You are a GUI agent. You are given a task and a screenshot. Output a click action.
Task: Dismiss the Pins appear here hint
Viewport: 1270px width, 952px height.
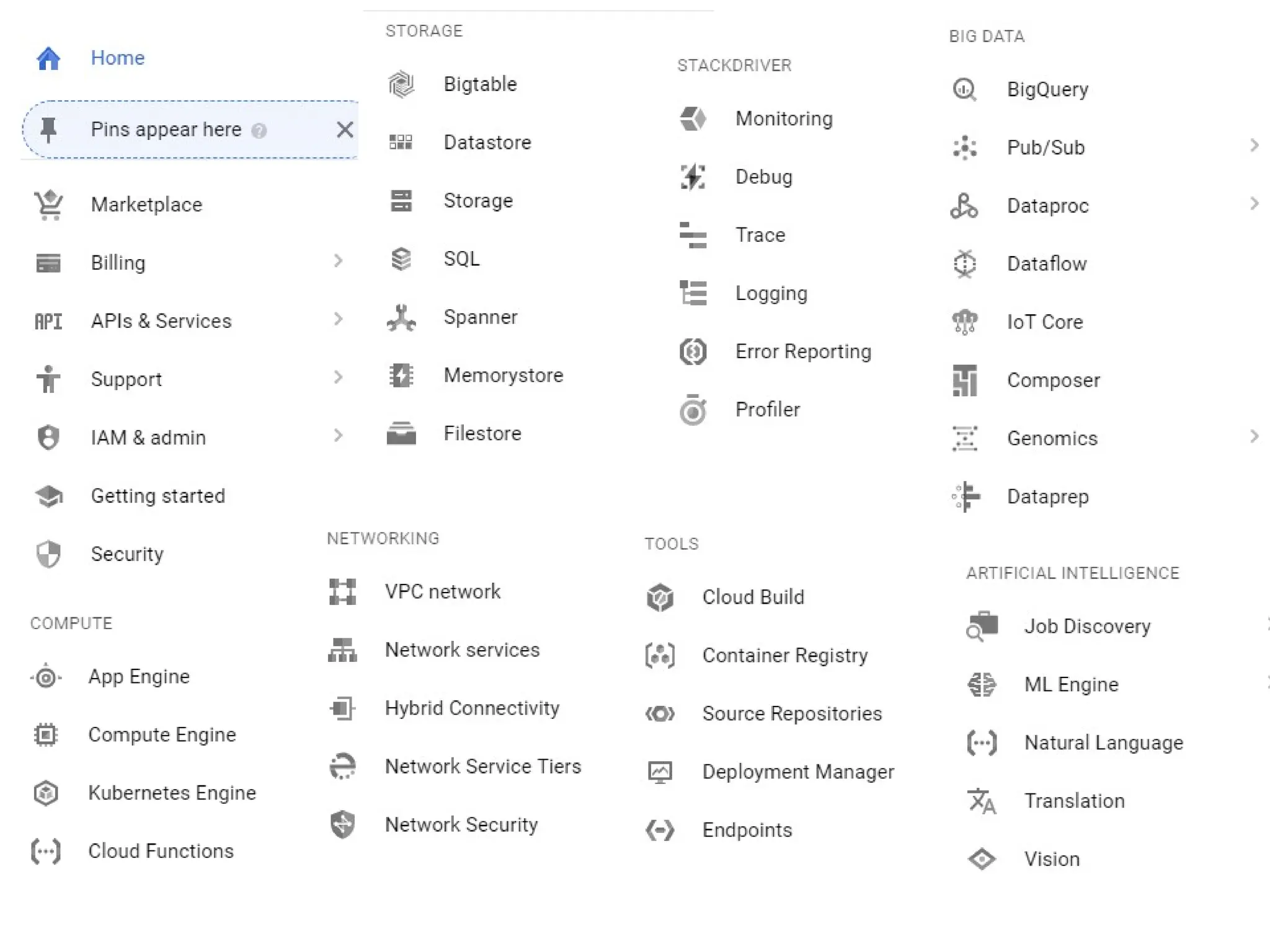click(x=345, y=130)
